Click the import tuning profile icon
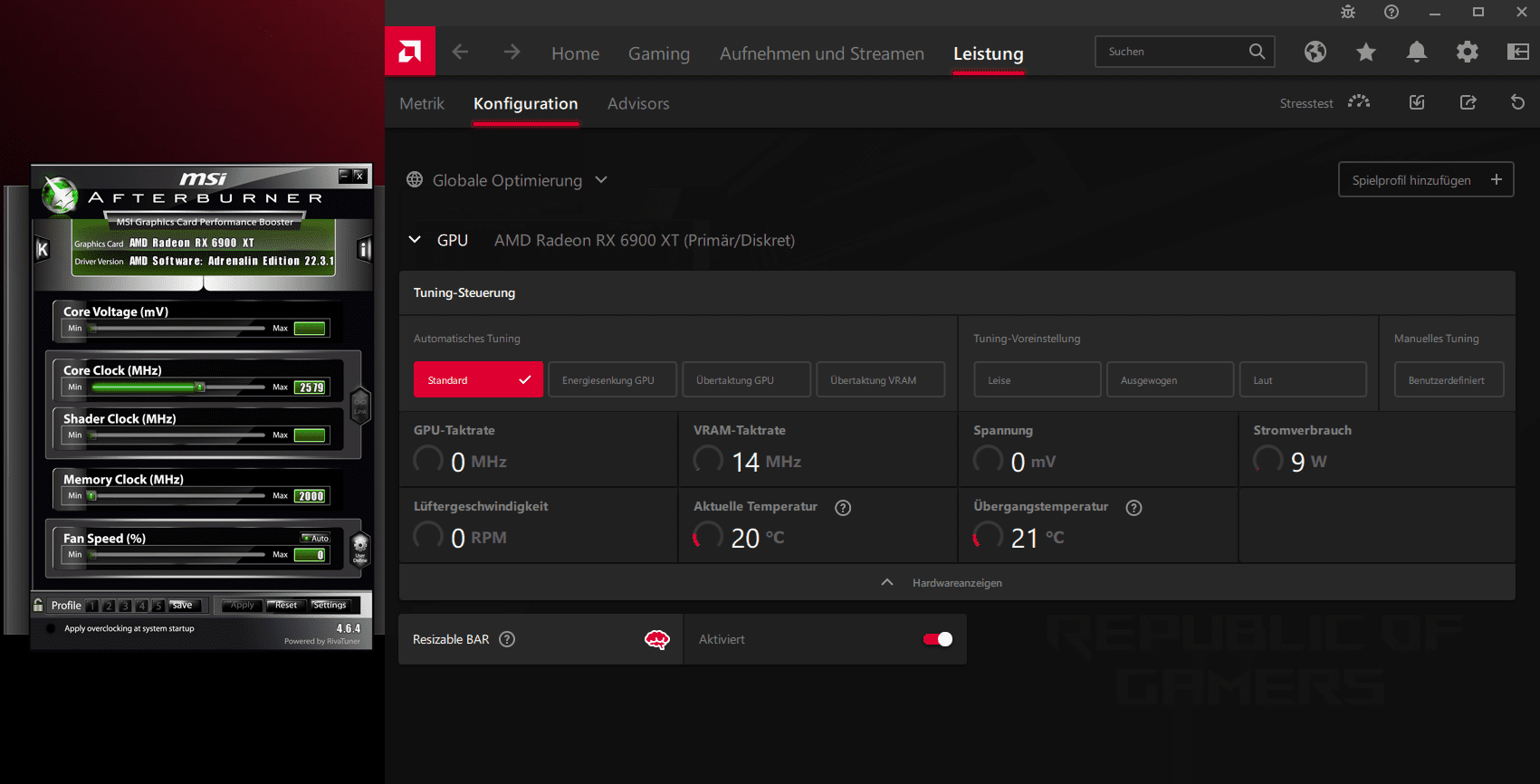The image size is (1540, 784). pyautogui.click(x=1417, y=103)
